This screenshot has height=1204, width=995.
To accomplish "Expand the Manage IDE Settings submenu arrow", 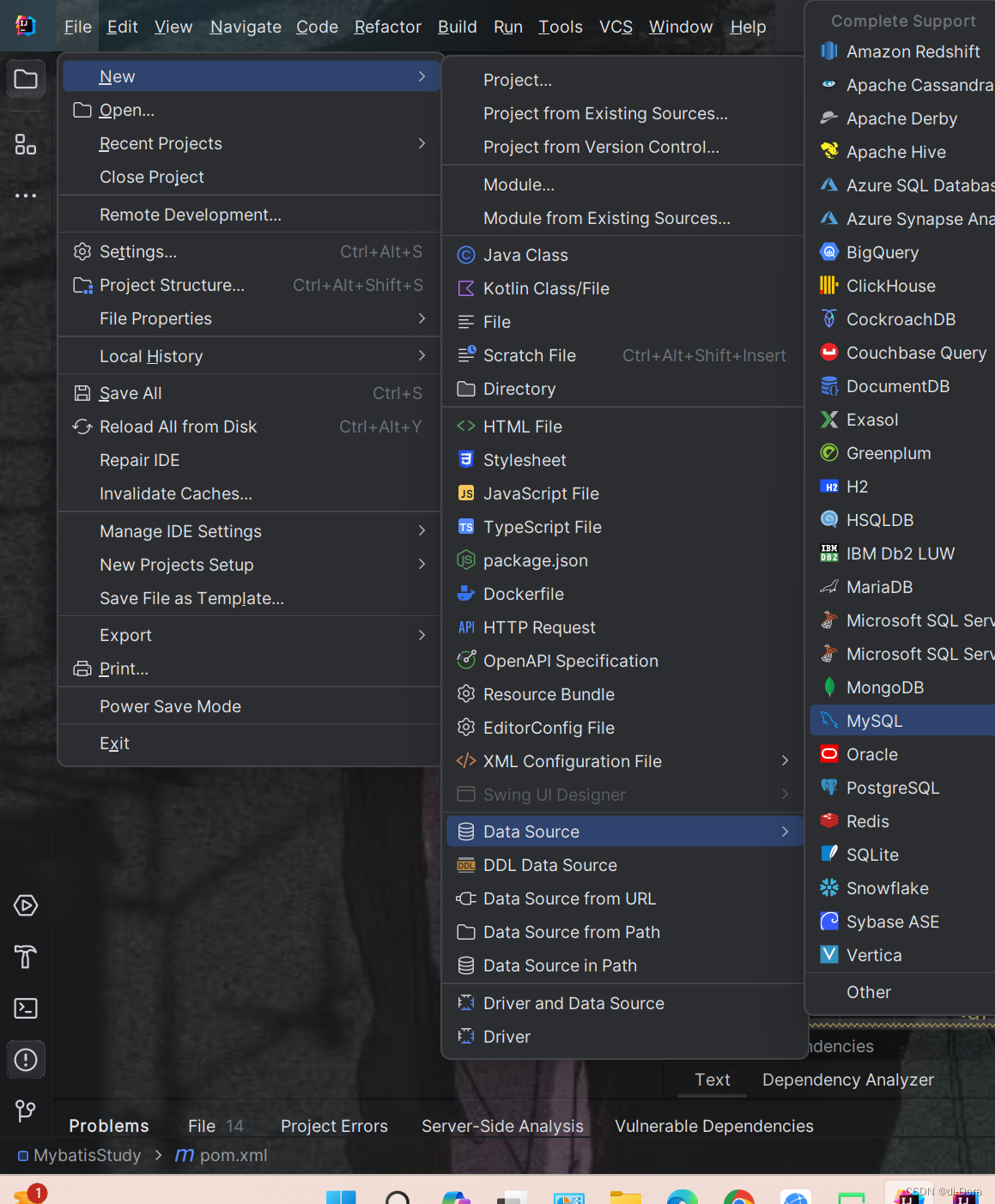I will 422,530.
